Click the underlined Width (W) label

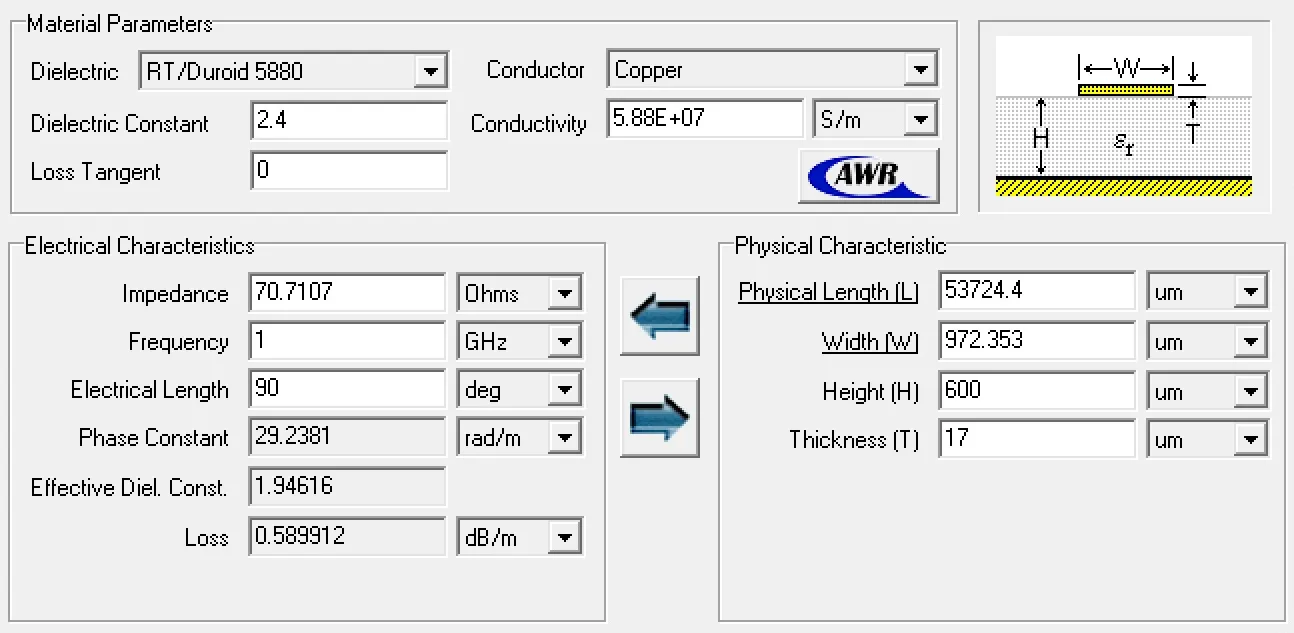[869, 341]
